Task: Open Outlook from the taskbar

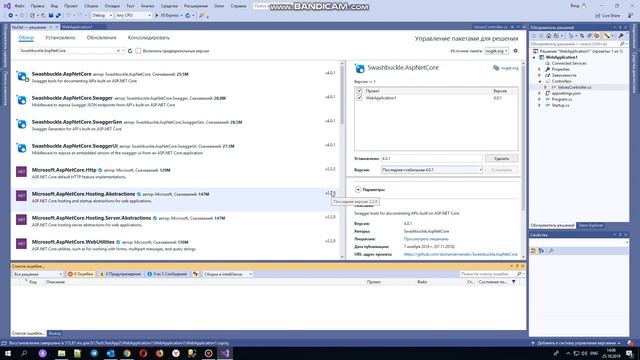Action: point(111,353)
